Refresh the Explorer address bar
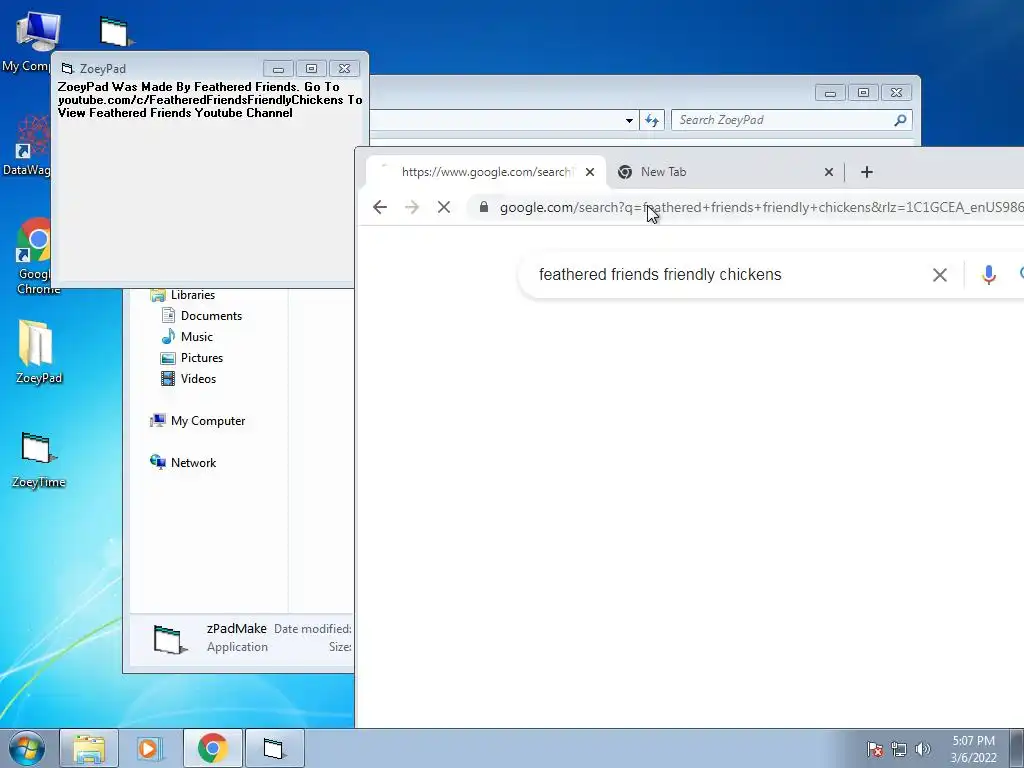The image size is (1024, 768). point(652,120)
